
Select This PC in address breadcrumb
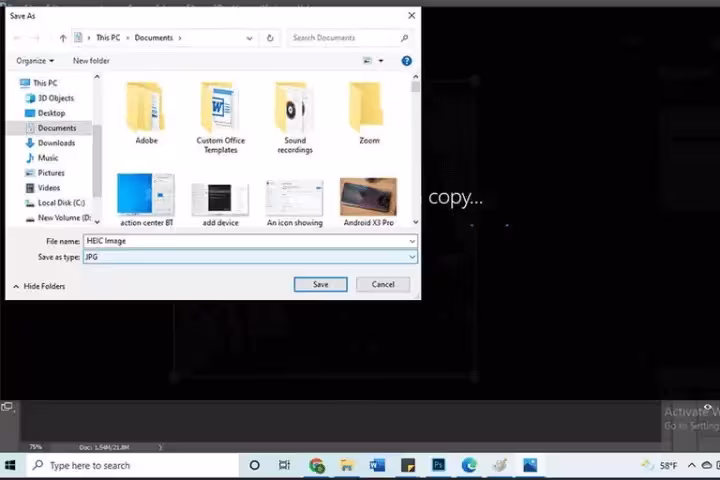pyautogui.click(x=108, y=38)
